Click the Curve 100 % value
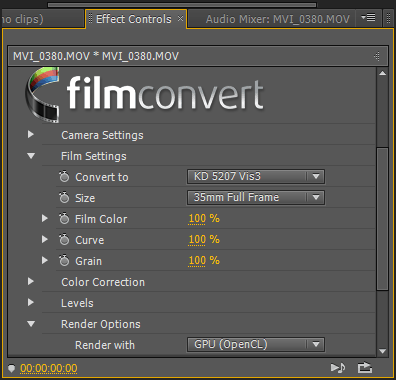Screen dimensions: 396x380 204,240
